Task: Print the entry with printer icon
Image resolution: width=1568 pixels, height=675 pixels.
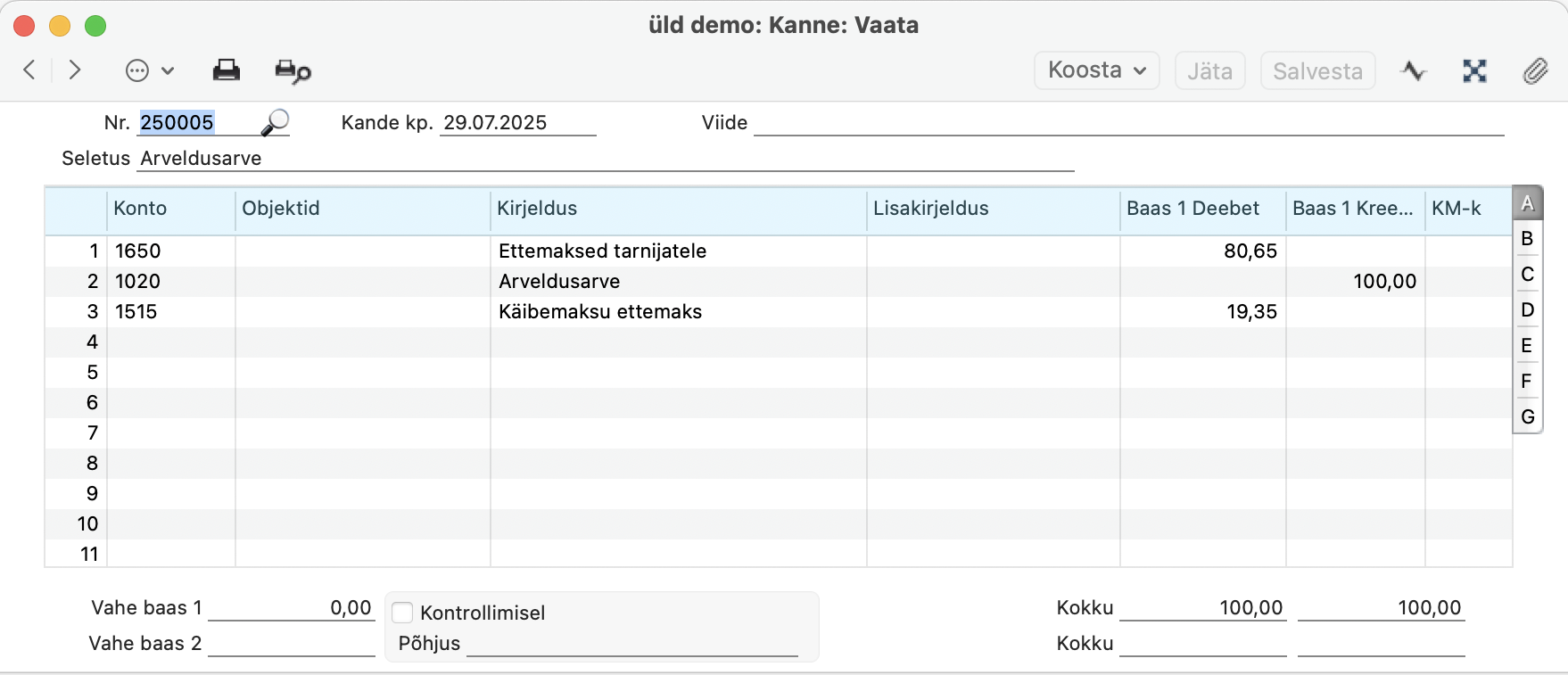Action: pos(227,70)
